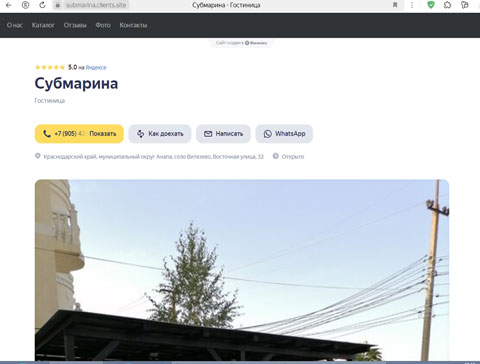Screen dimensions: 480x364
Task: Click the lock icon in the address bar
Action: tap(58, 5)
